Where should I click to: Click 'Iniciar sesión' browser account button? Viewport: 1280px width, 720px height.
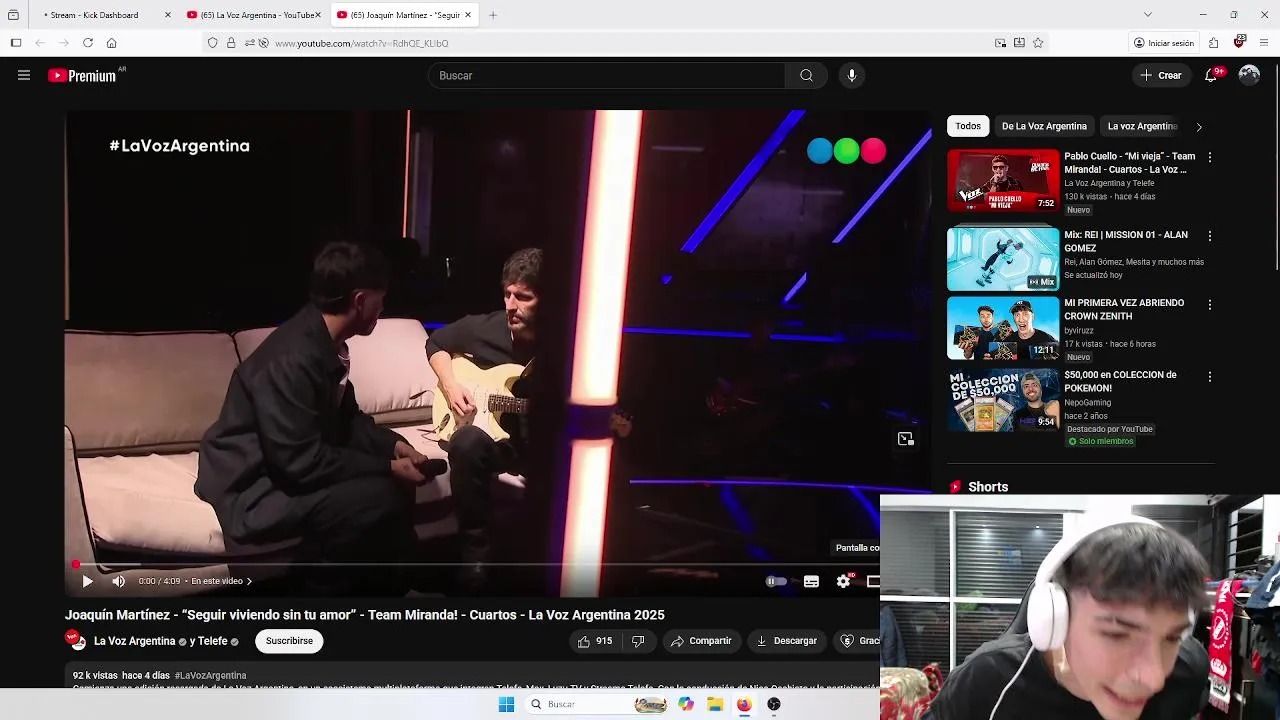click(x=1164, y=43)
